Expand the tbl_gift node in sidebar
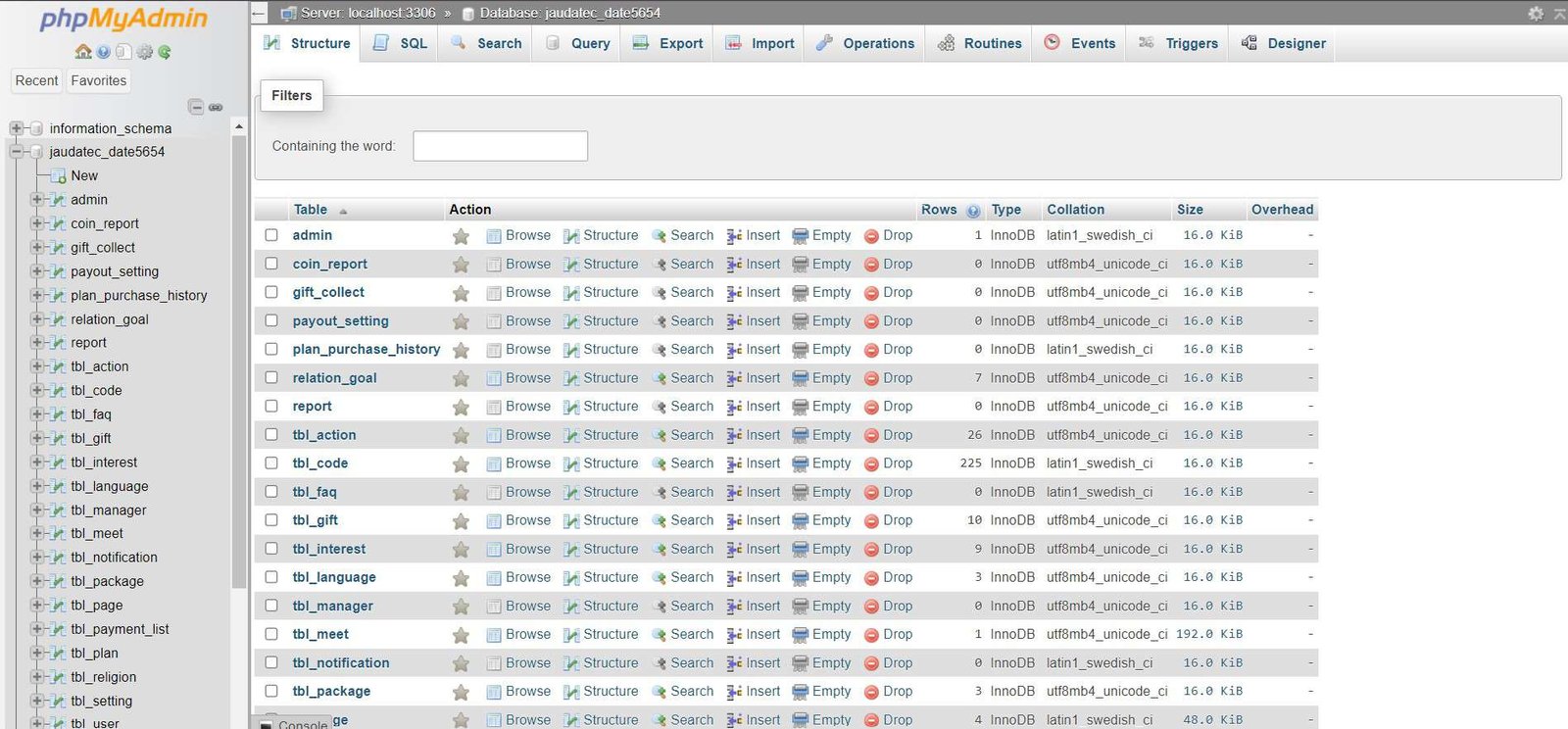Viewport: 1568px width, 729px height. 37,438
